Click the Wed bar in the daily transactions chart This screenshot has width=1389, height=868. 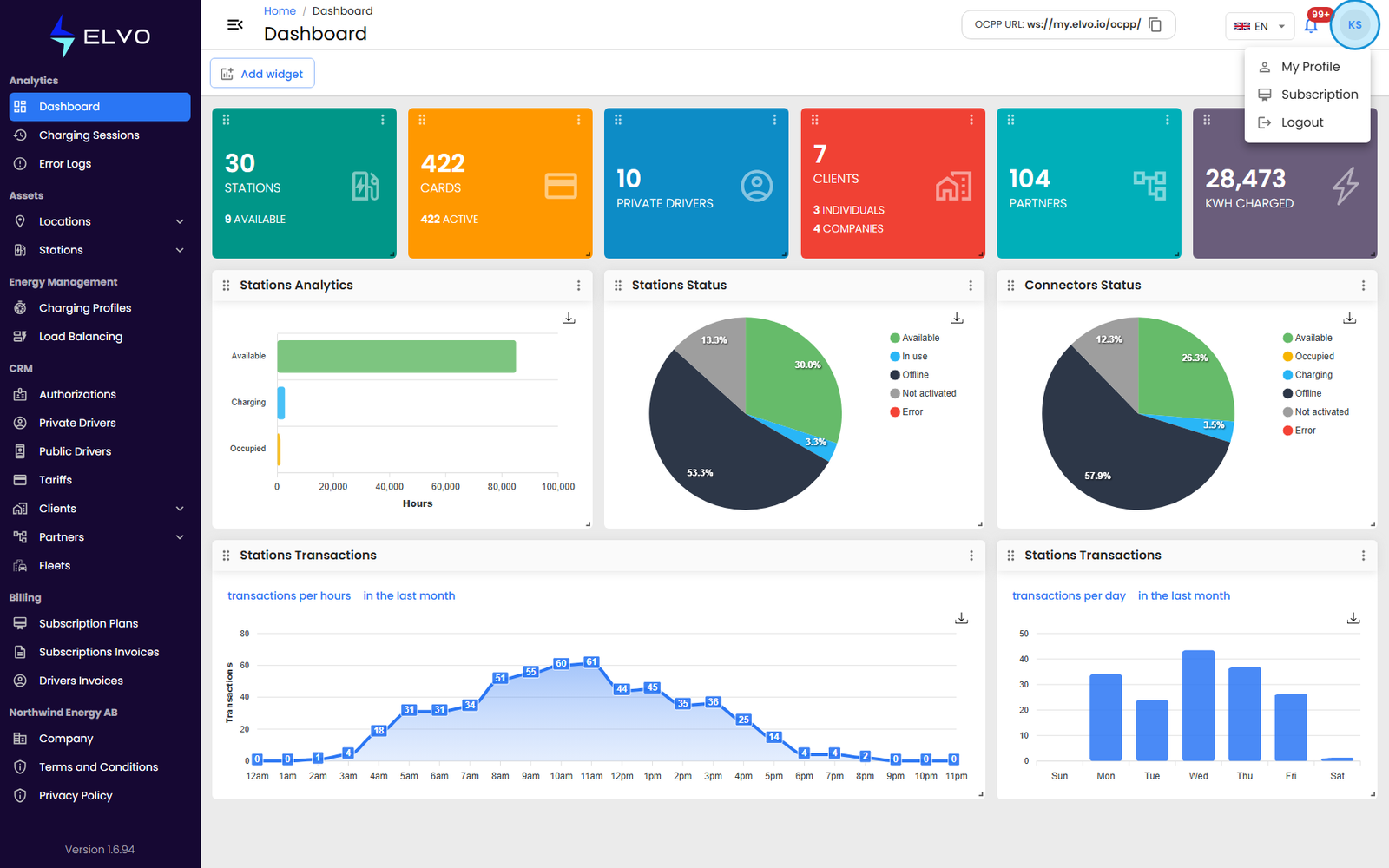[x=1198, y=706]
